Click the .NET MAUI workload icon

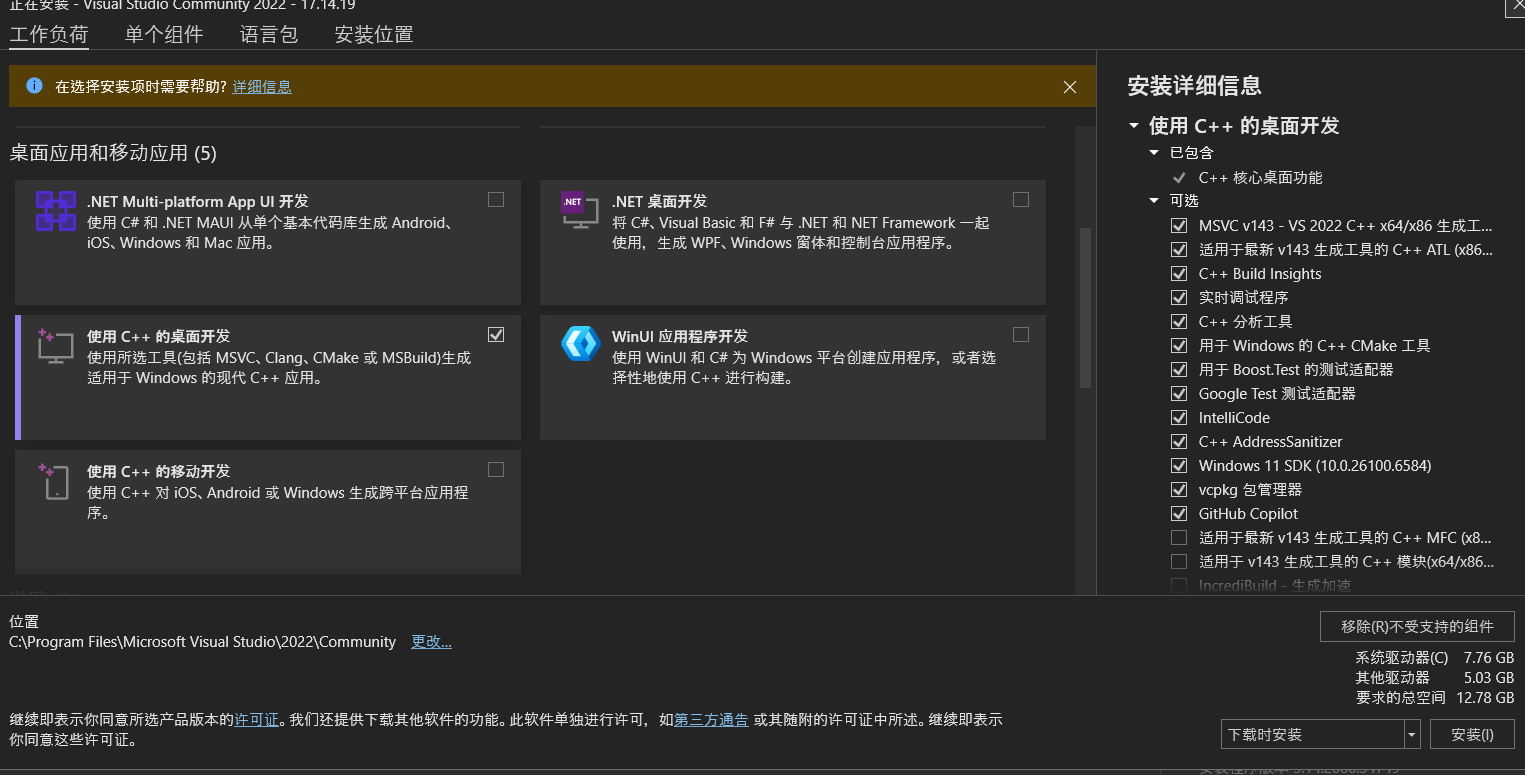[56, 212]
